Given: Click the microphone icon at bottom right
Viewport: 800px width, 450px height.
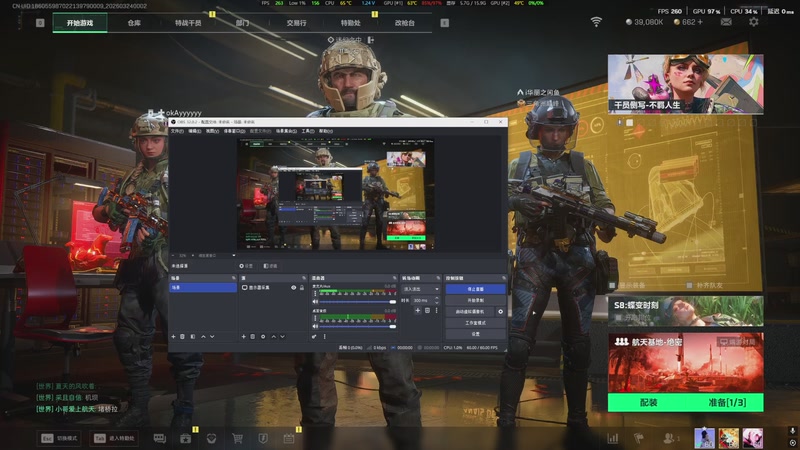Looking at the screenshot, I should pos(792,431).
